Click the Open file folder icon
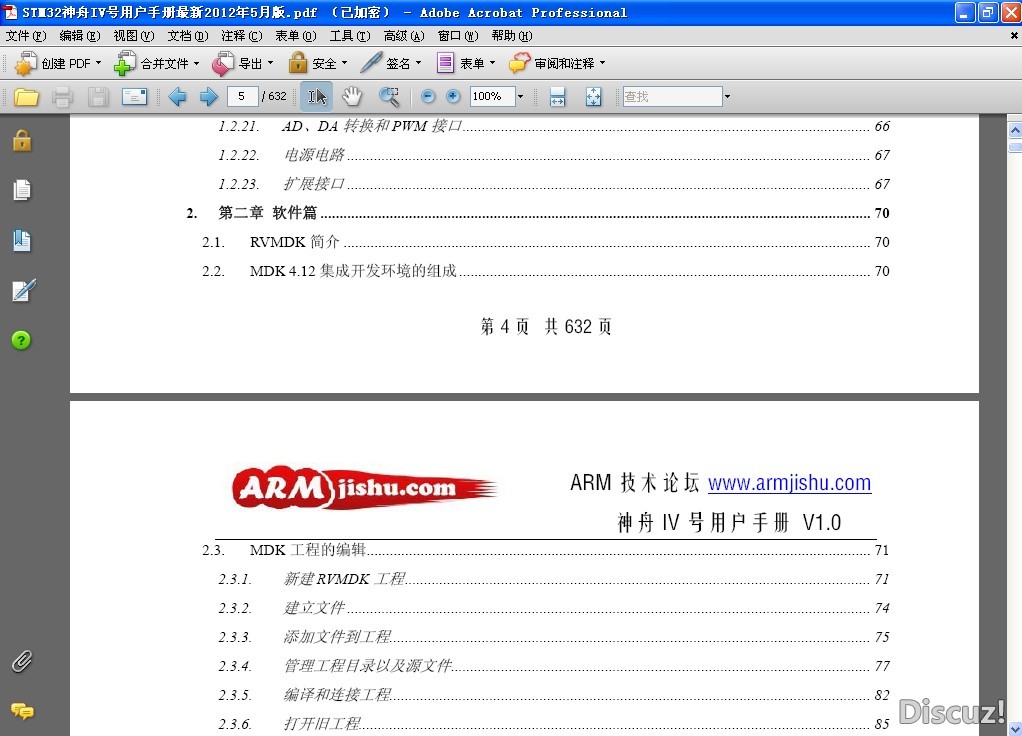1022x736 pixels. [26, 97]
